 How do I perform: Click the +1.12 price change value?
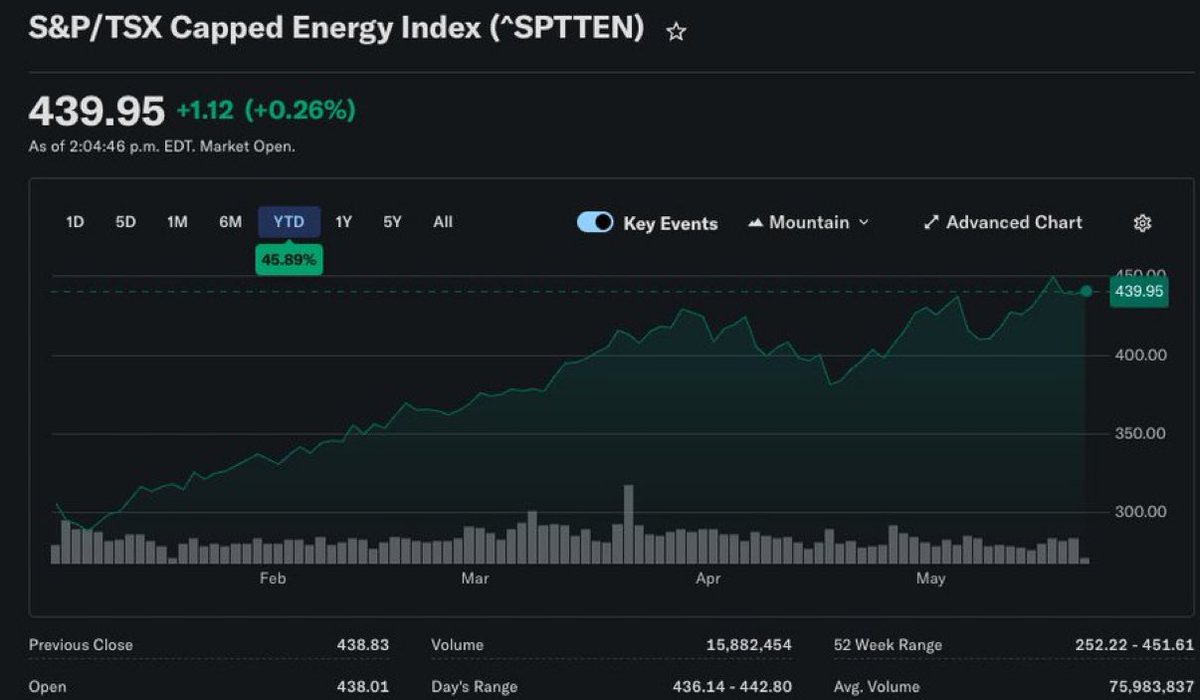(x=206, y=111)
